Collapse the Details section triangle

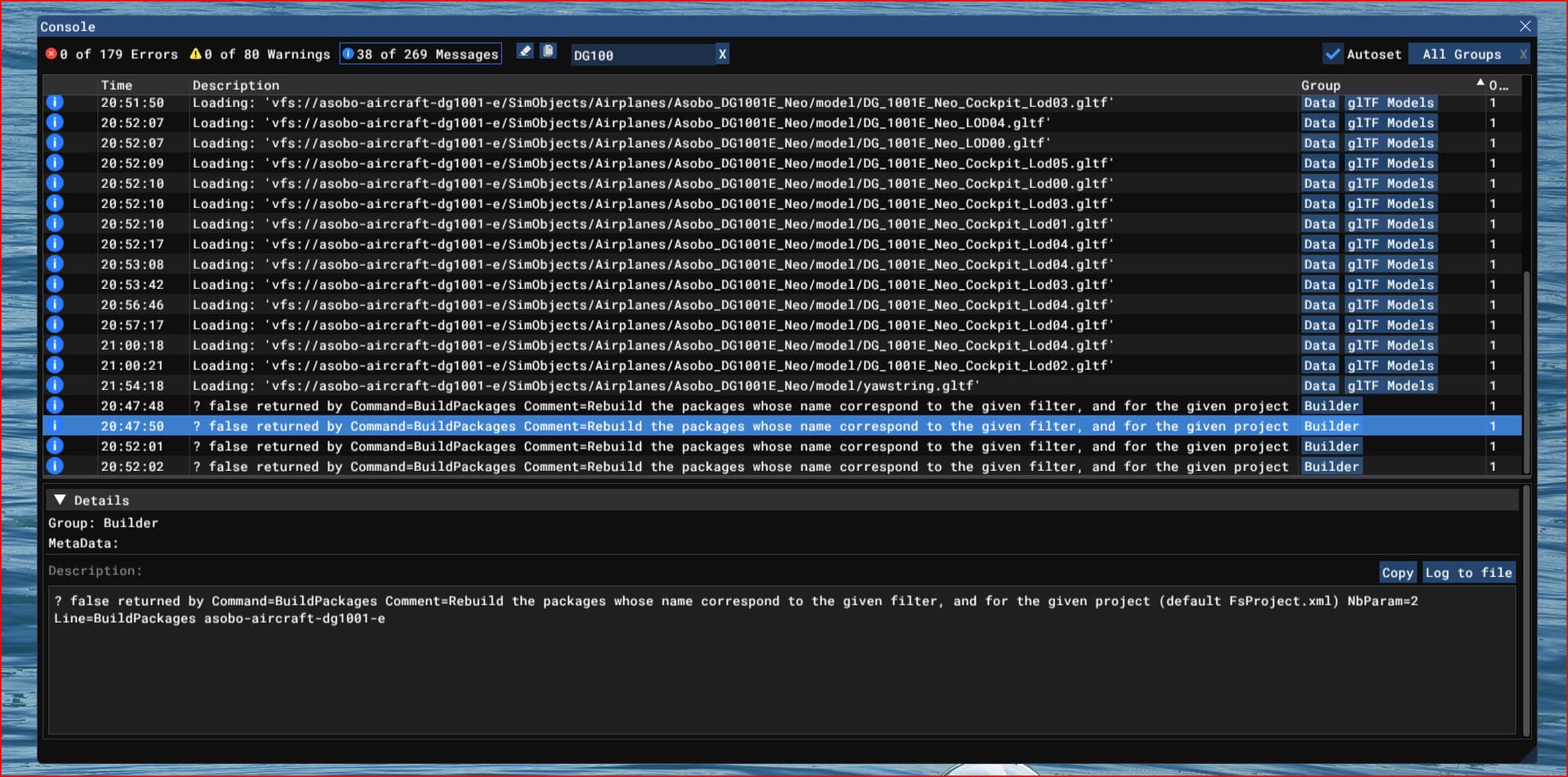[x=60, y=499]
